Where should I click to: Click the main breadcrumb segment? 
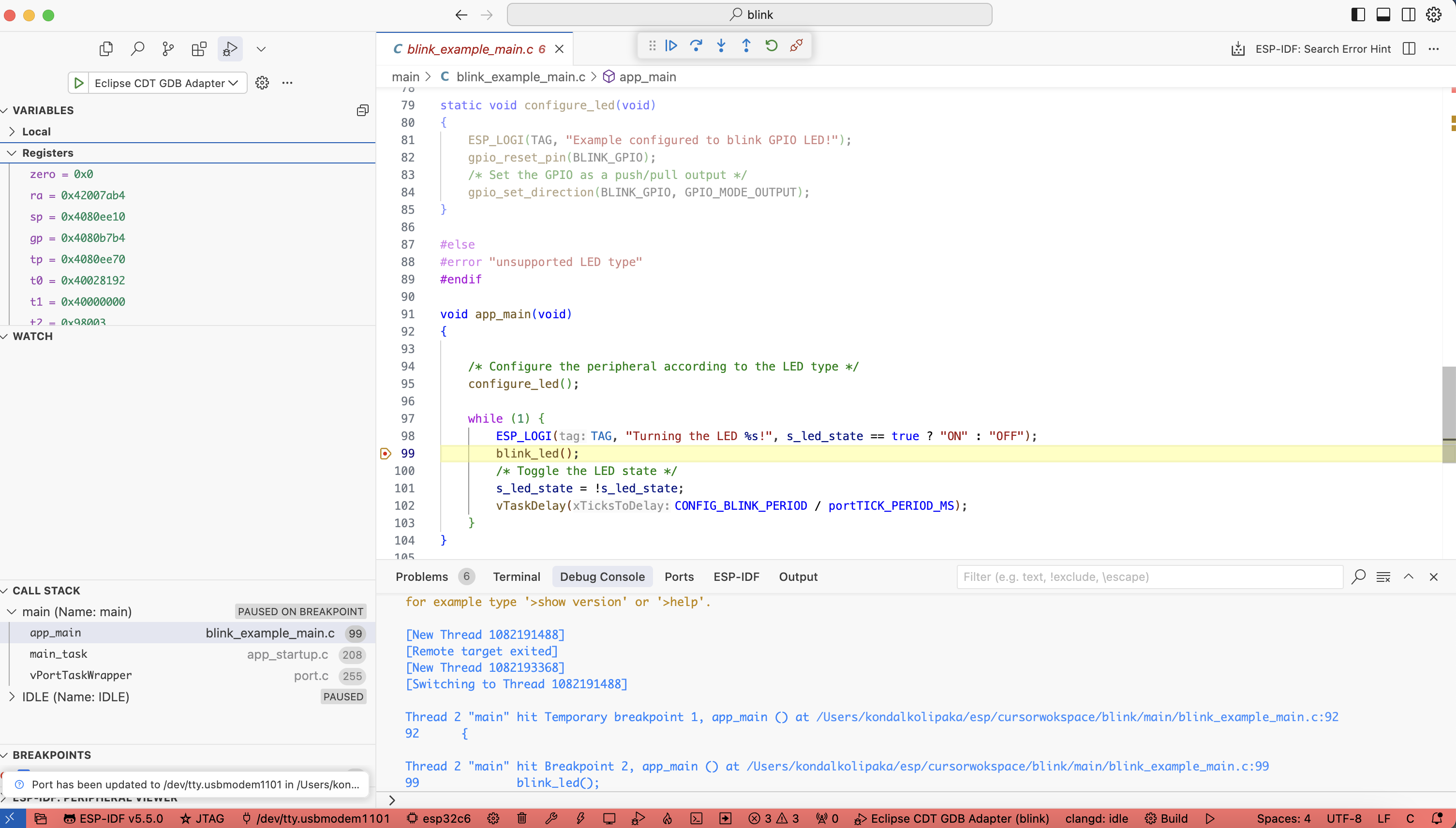click(405, 77)
